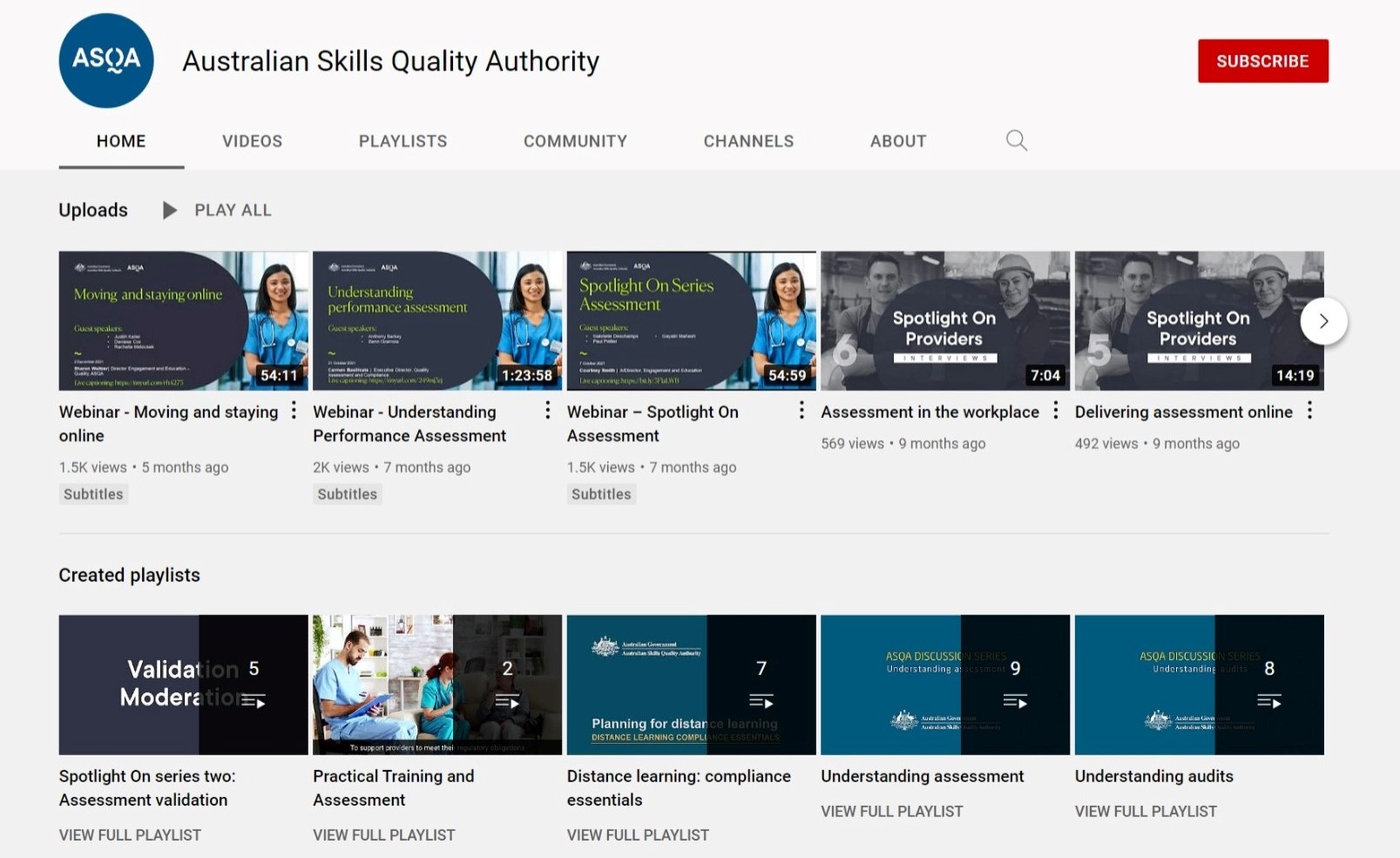The image size is (1400, 858).
Task: Open the 14:19 Spotlight On Providers thumbnail
Action: [1199, 321]
